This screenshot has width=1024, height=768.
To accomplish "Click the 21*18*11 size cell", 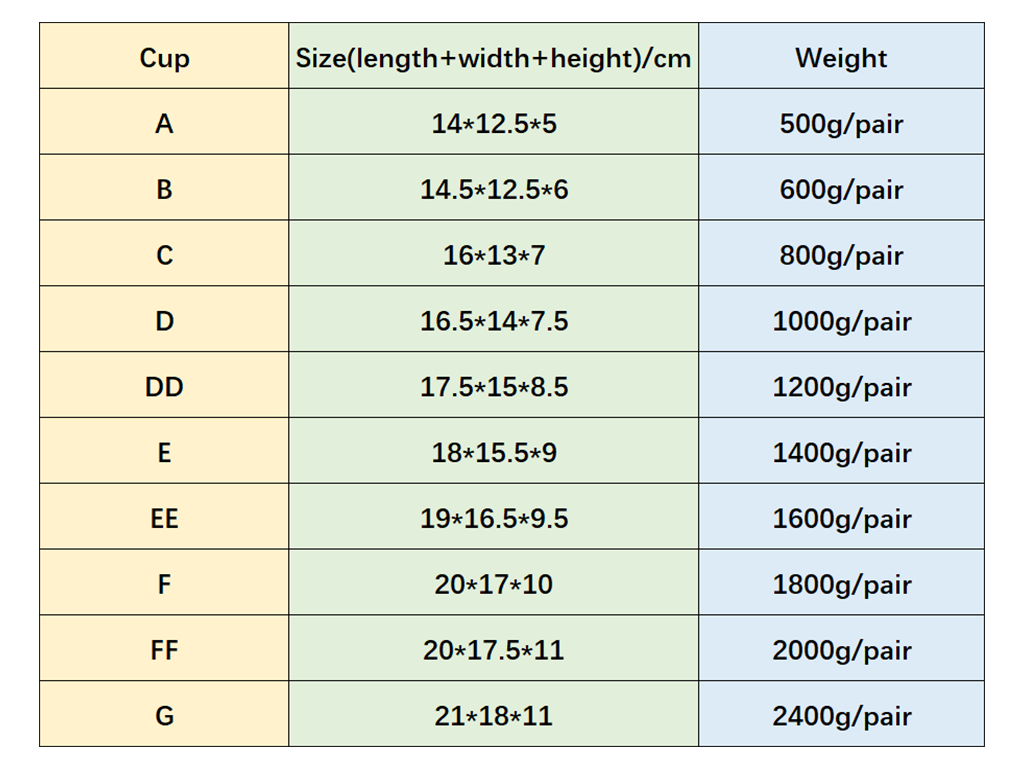I will (x=493, y=716).
